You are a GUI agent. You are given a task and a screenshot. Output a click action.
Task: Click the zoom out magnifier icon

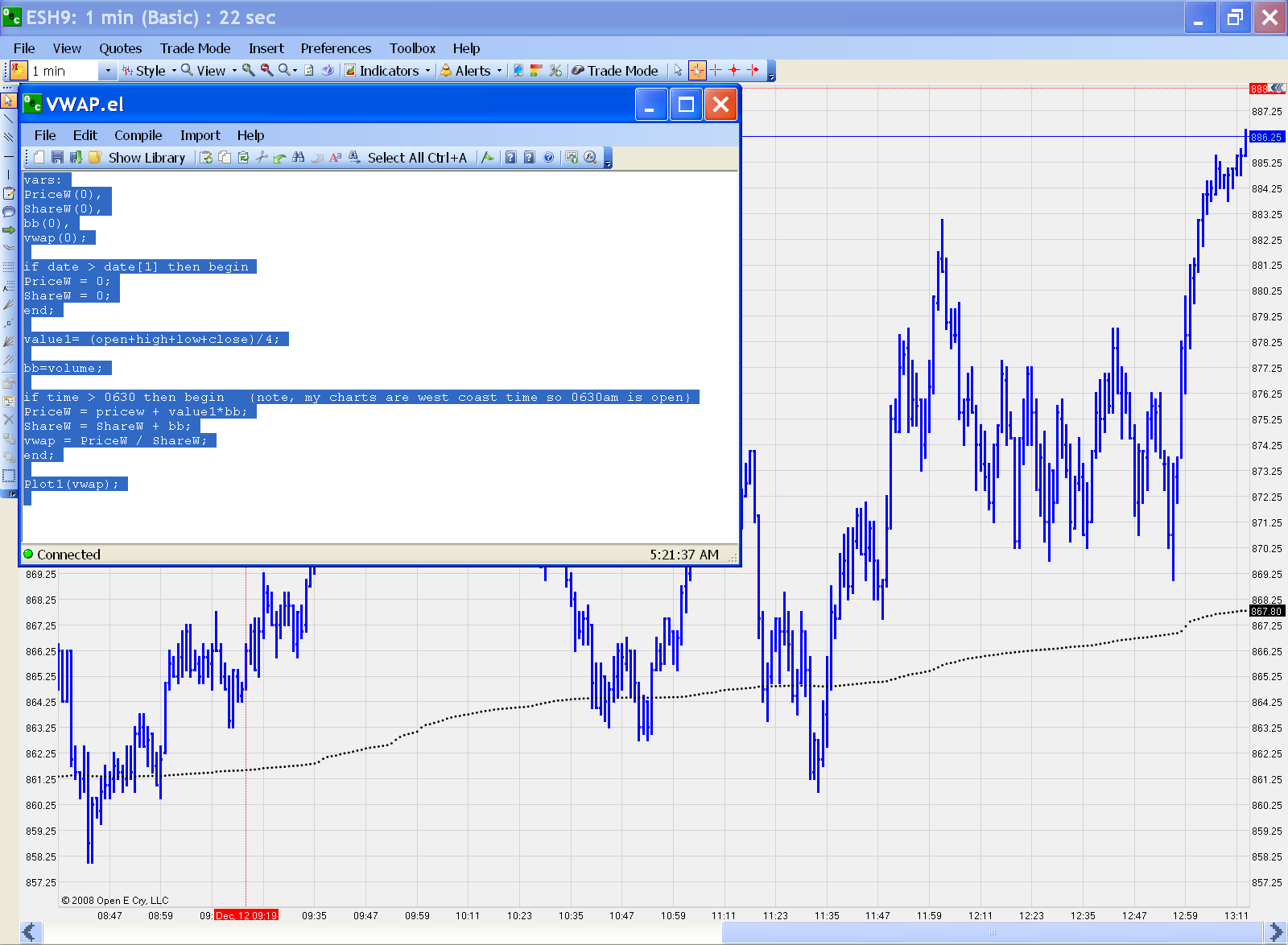coord(267,71)
